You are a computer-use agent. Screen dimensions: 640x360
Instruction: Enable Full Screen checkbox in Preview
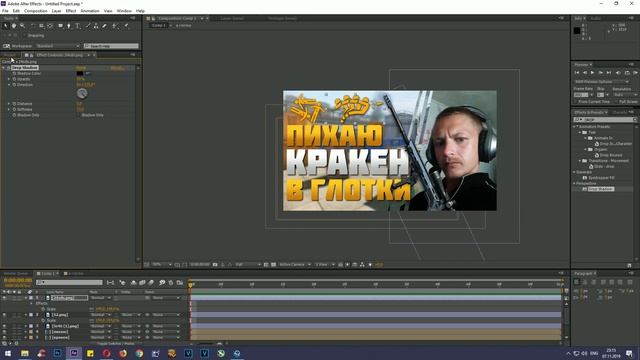(x=616, y=102)
